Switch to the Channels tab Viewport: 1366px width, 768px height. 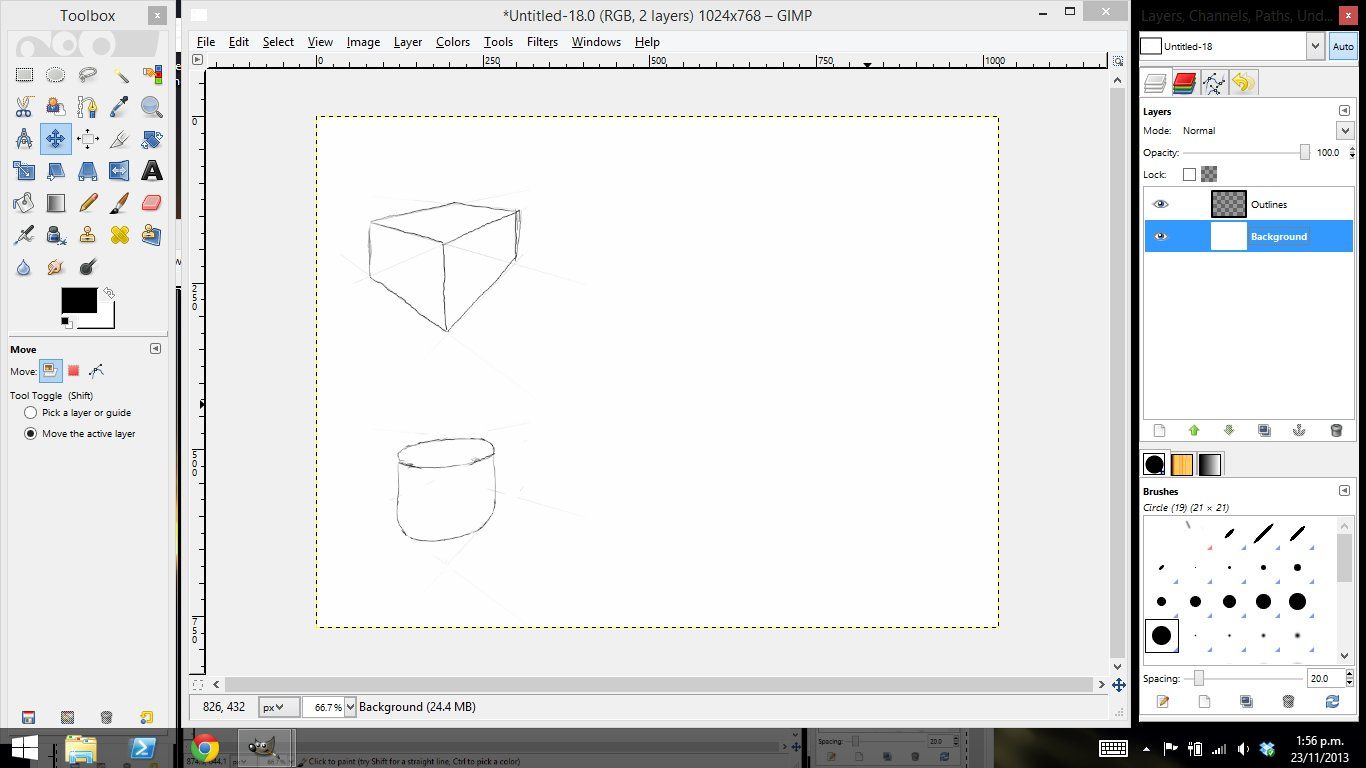coord(1184,82)
